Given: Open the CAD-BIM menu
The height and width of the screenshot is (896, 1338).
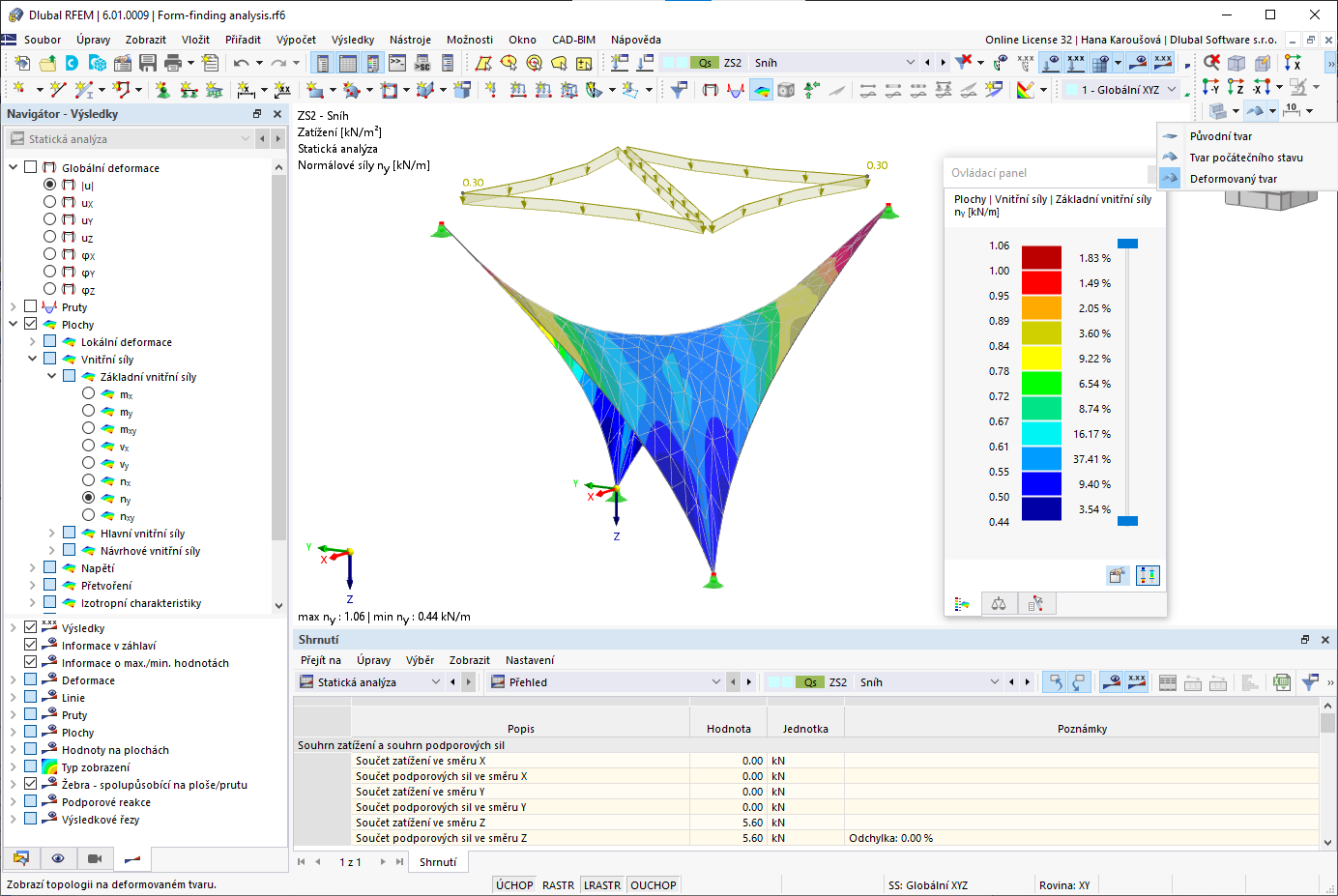Looking at the screenshot, I should tap(573, 40).
